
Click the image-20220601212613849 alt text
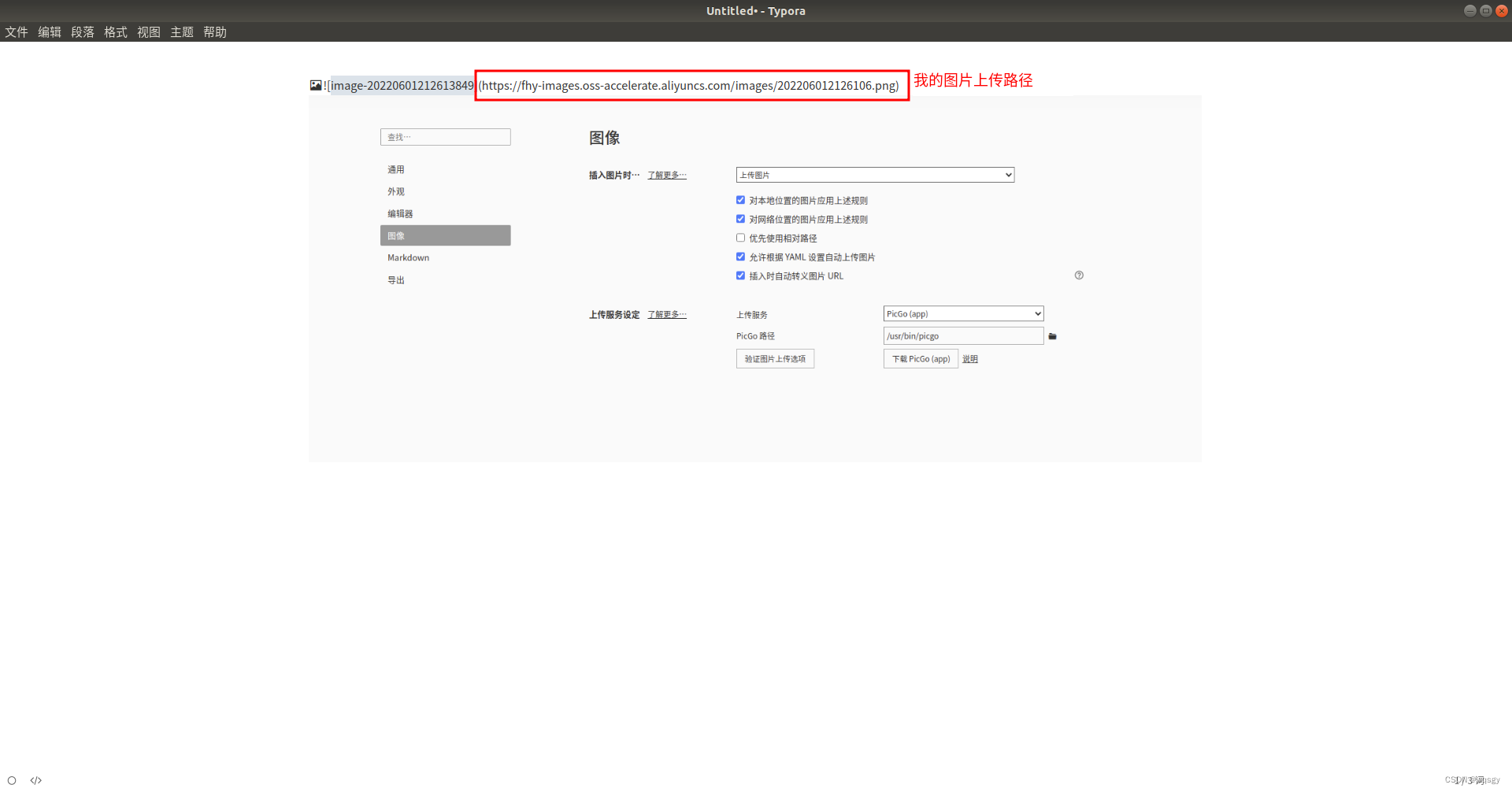coord(401,85)
